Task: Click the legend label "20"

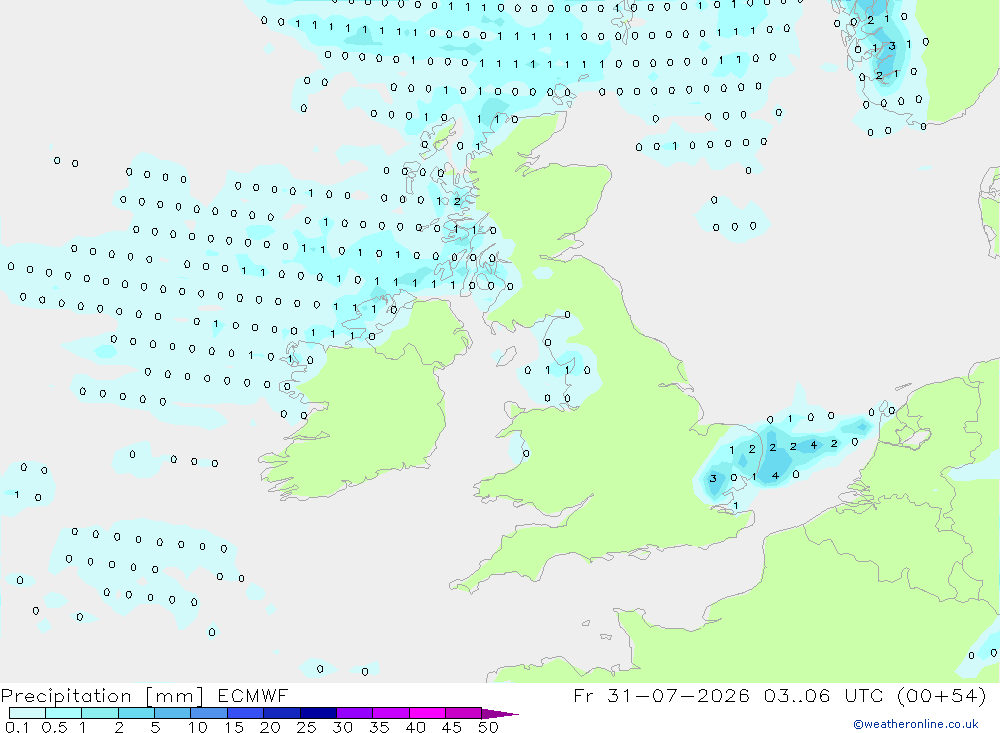Action: (270, 727)
